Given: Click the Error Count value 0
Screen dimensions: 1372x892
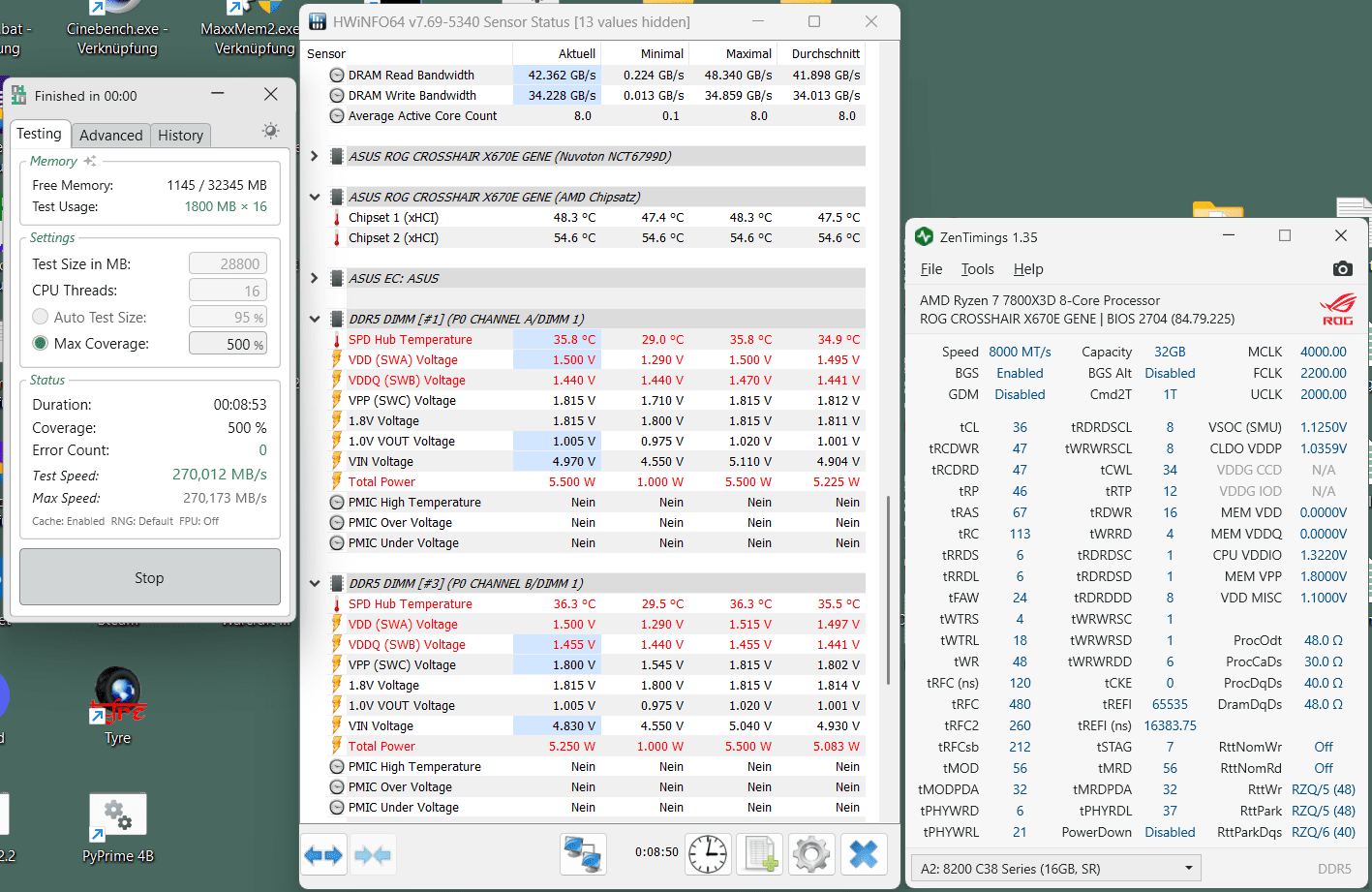Looking at the screenshot, I should pos(262,449).
